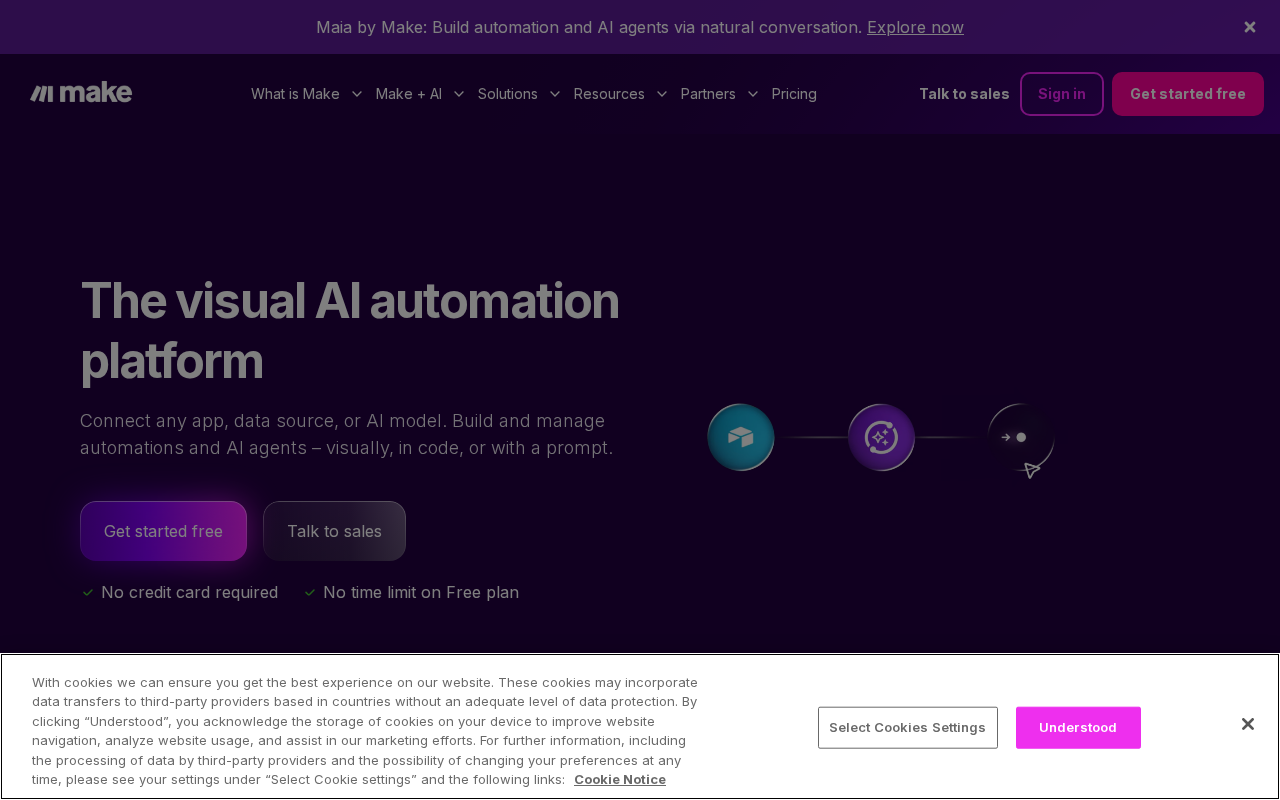This screenshot has width=1280, height=800.
Task: Click the cursor pointer icon near last node
Action: pyautogui.click(x=1032, y=470)
